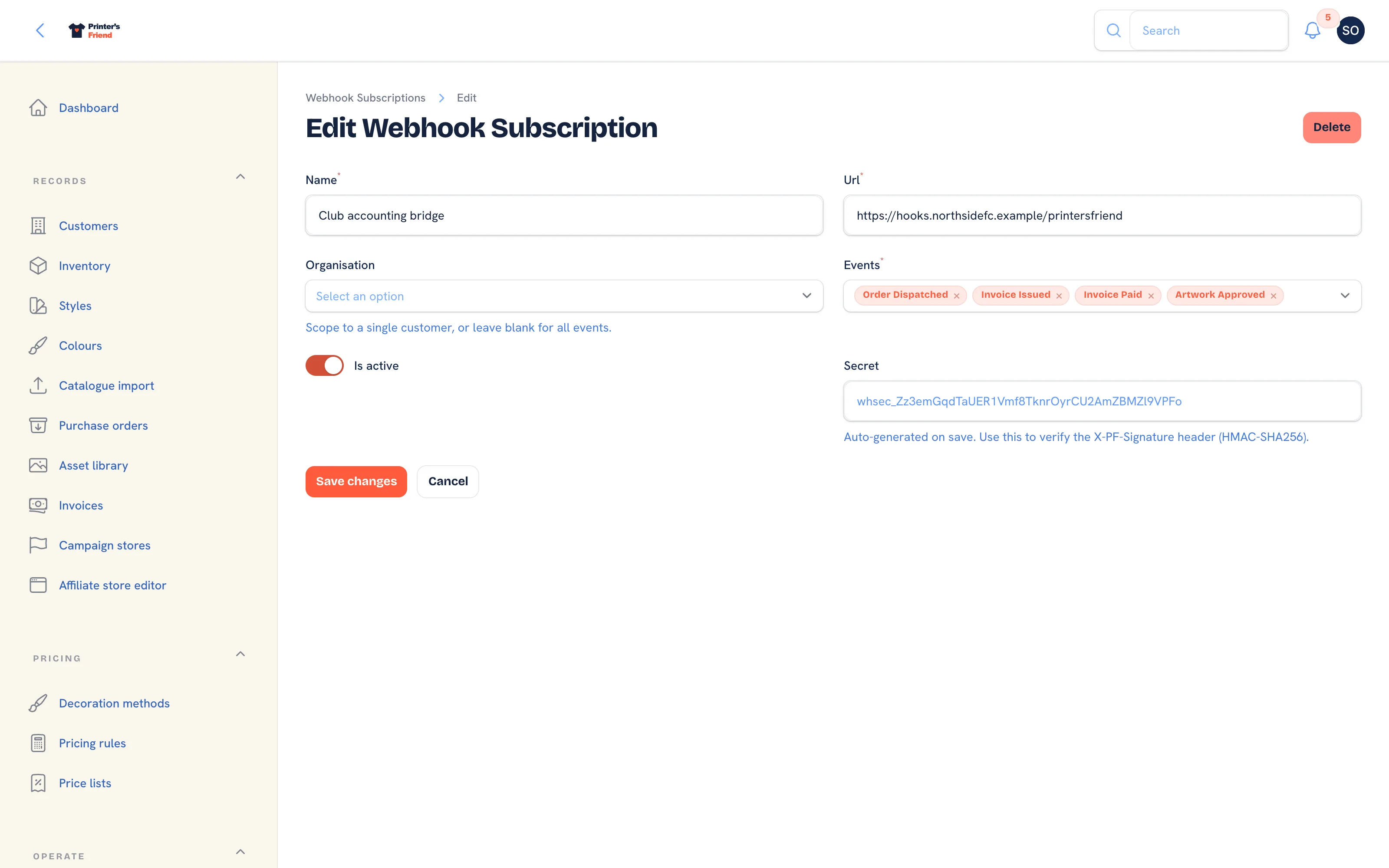
Task: Click the Dashboard house icon
Action: point(38,108)
